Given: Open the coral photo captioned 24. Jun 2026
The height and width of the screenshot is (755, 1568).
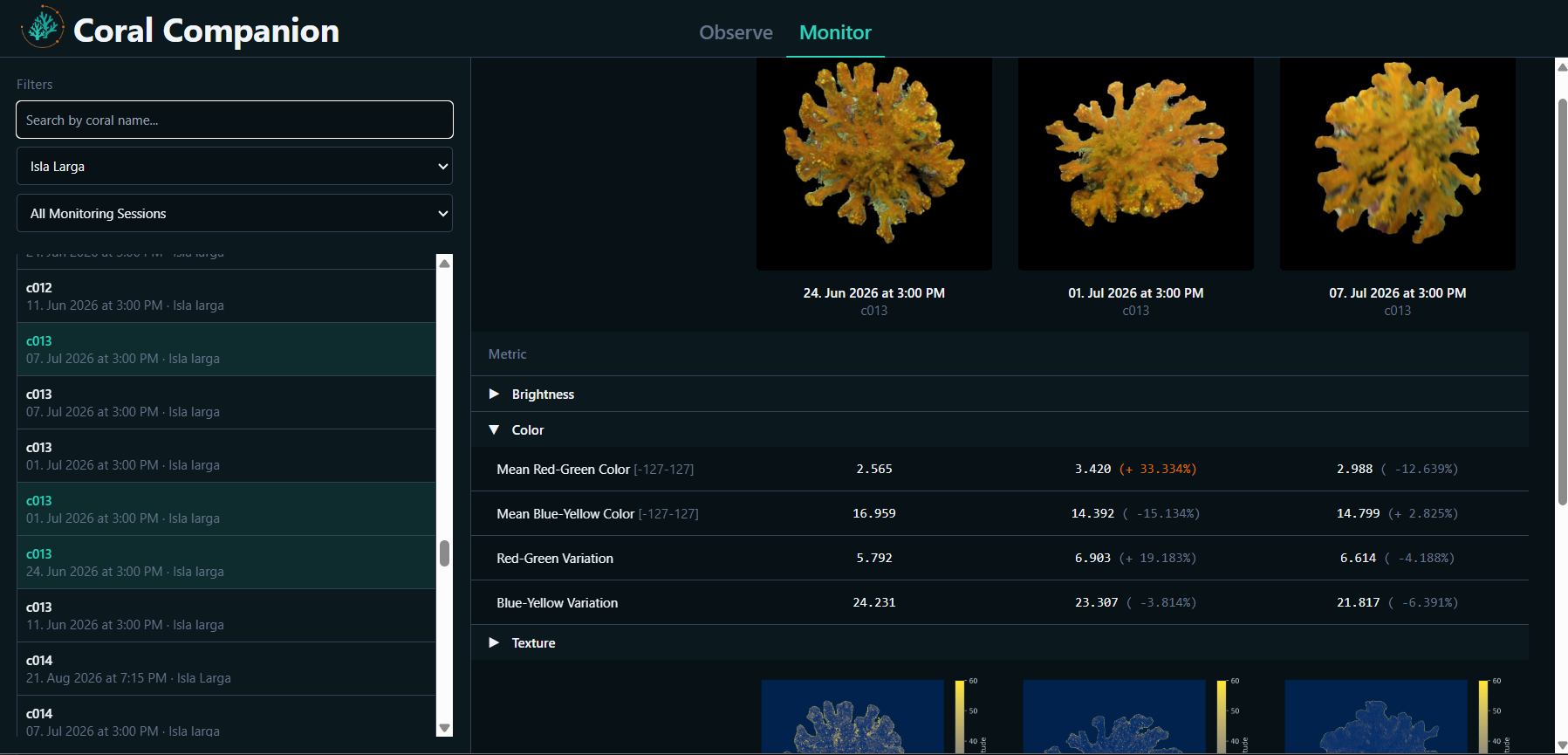Looking at the screenshot, I should coord(874,164).
